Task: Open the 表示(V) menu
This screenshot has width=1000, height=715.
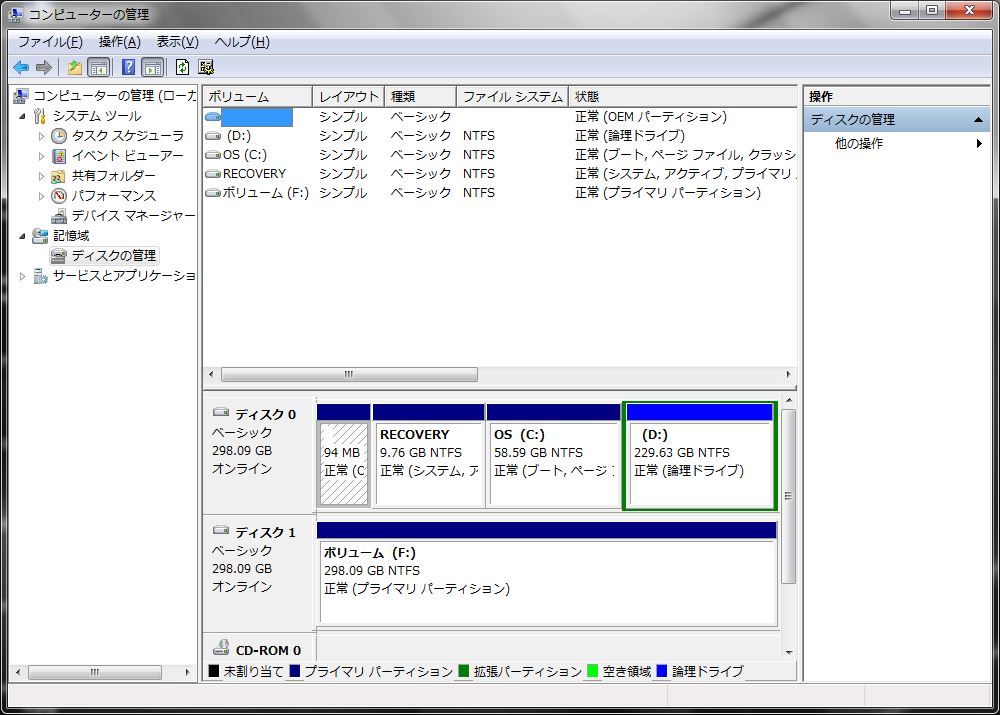Action: [x=178, y=42]
